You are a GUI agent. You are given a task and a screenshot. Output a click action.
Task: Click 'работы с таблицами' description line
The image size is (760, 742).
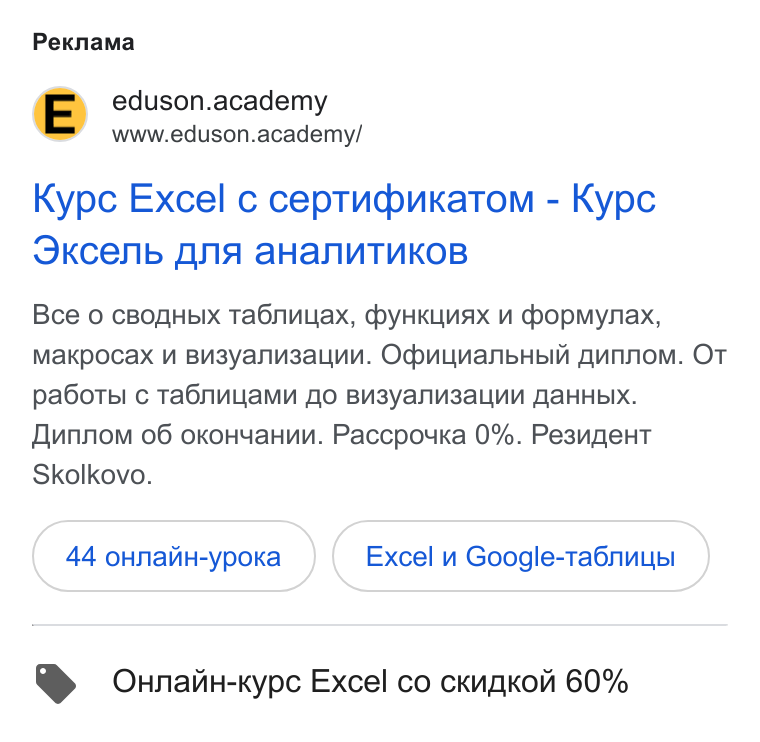click(x=164, y=395)
